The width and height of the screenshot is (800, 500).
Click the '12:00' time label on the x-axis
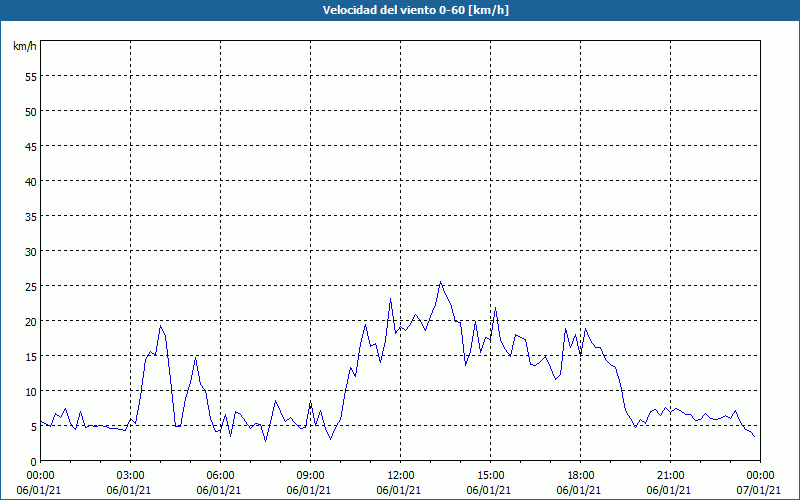[401, 476]
